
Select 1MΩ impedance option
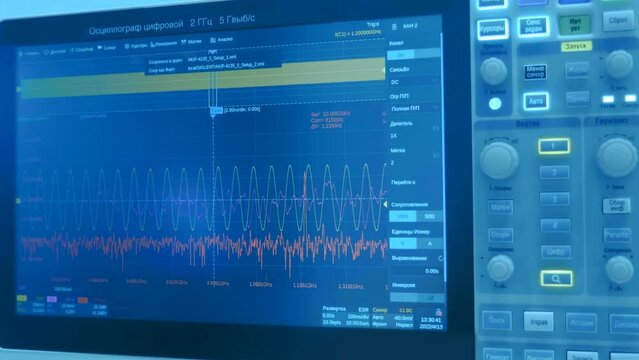[403, 216]
